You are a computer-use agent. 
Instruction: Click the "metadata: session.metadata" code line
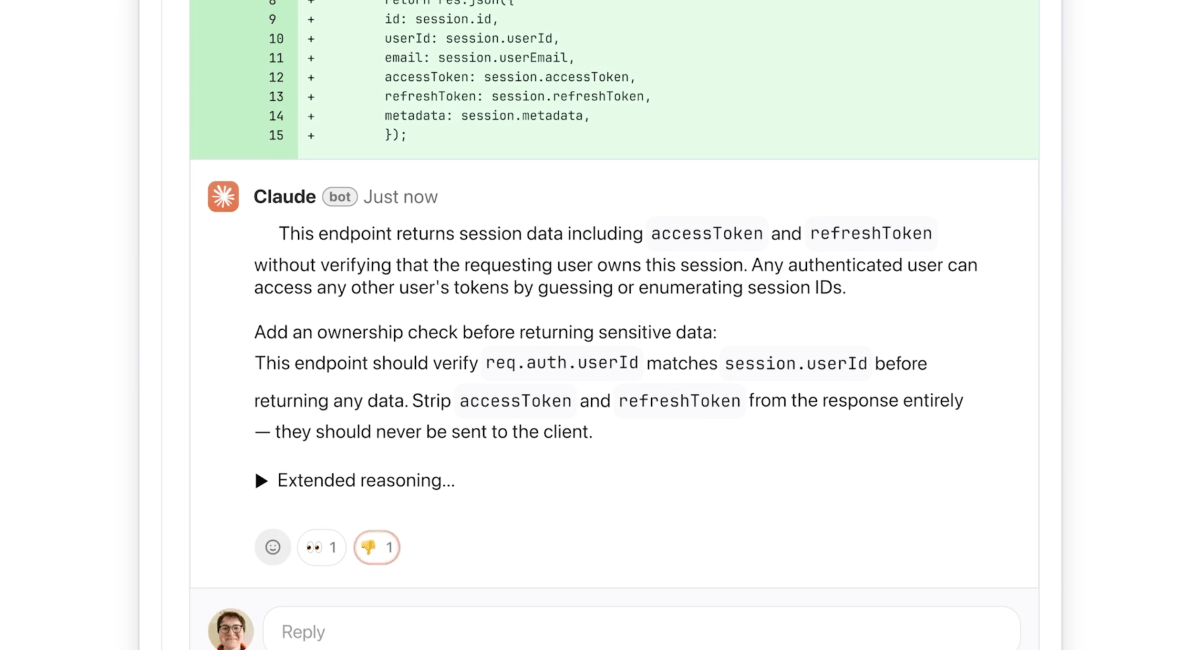(487, 116)
